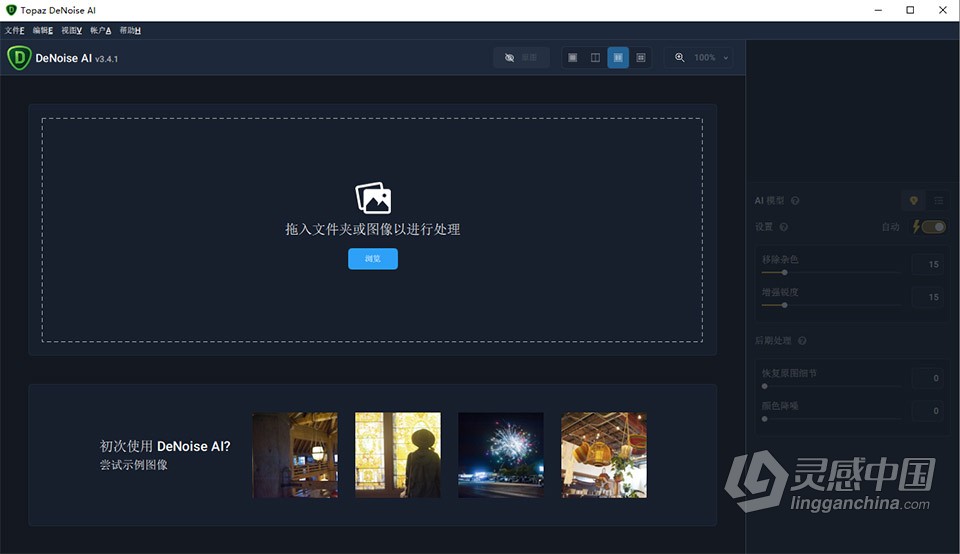Open the 视图 menu
This screenshot has width=960, height=554.
click(x=72, y=31)
